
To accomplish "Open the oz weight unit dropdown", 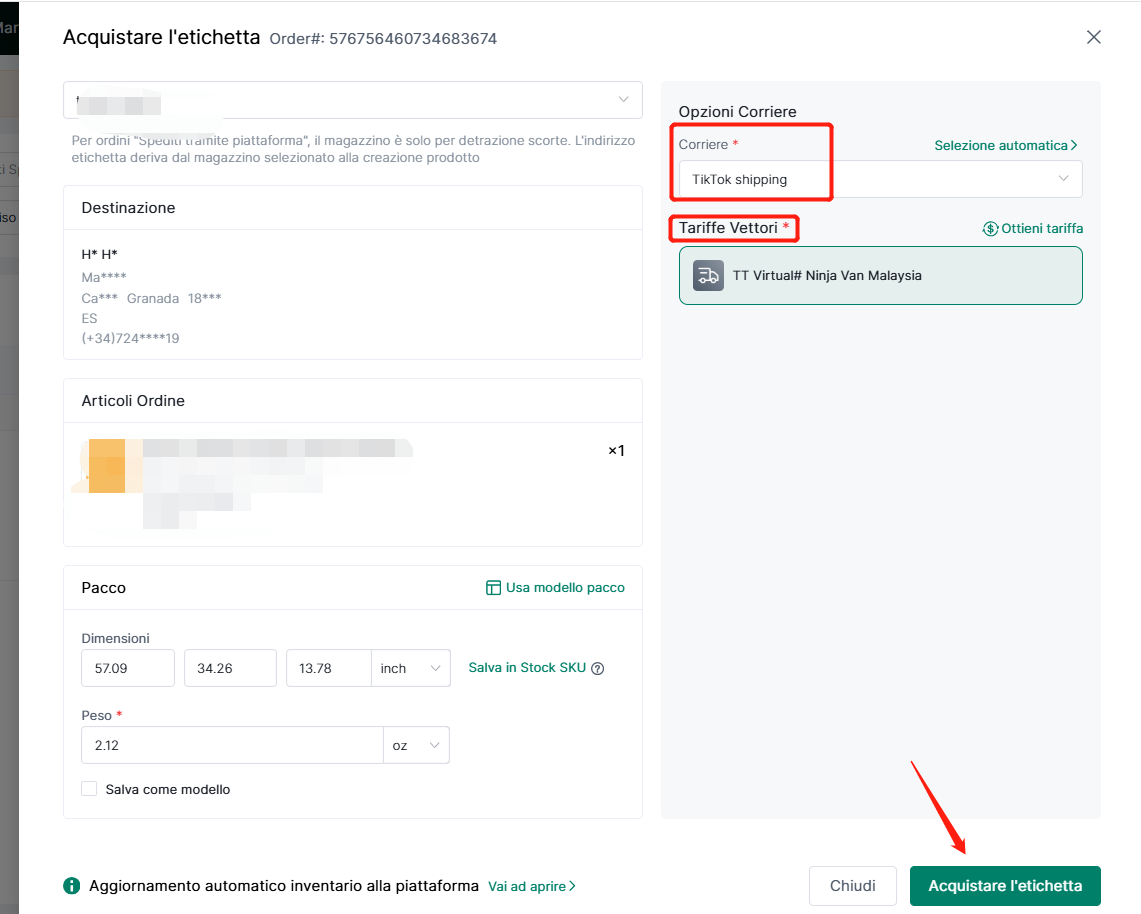I will coord(416,745).
